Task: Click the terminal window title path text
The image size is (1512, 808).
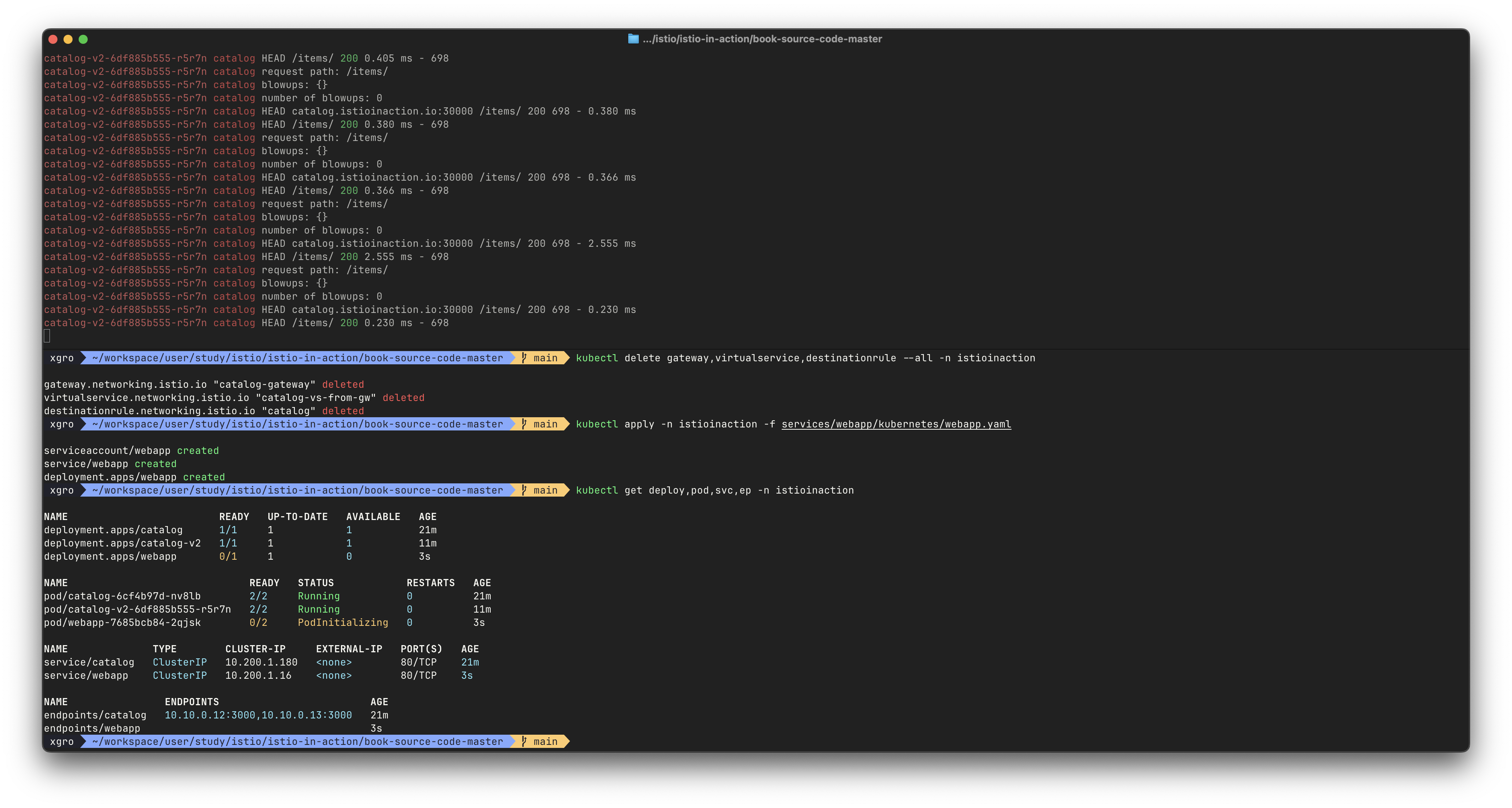Action: (762, 39)
